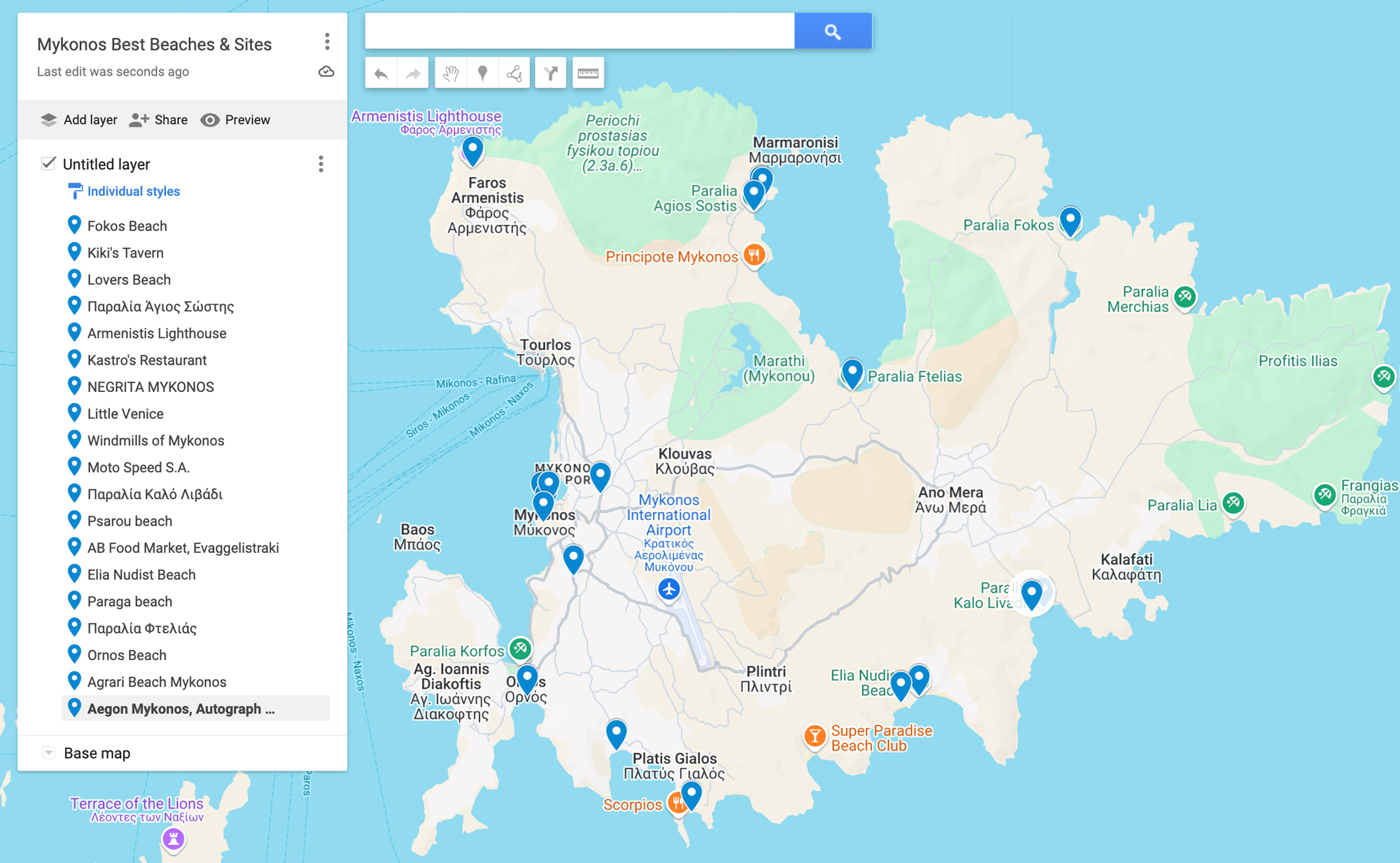
Task: Click the Paralia Ftelias map pin
Action: [852, 373]
